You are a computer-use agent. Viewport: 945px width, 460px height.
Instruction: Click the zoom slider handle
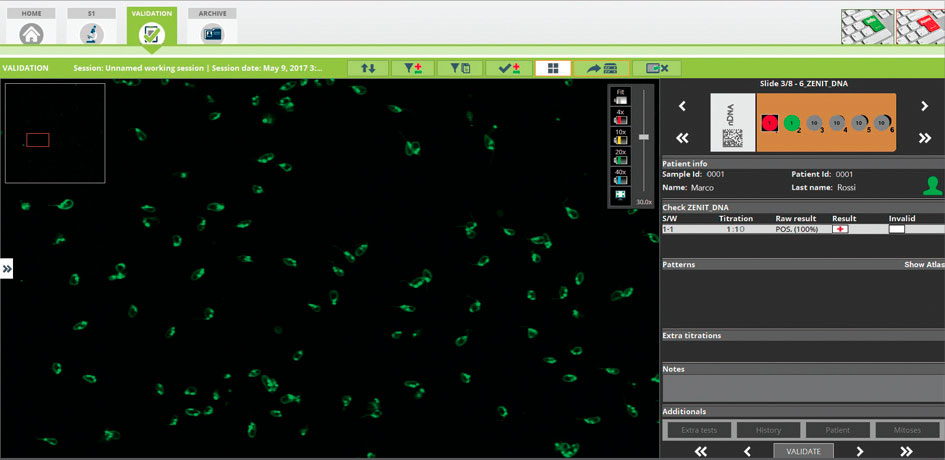[x=644, y=136]
